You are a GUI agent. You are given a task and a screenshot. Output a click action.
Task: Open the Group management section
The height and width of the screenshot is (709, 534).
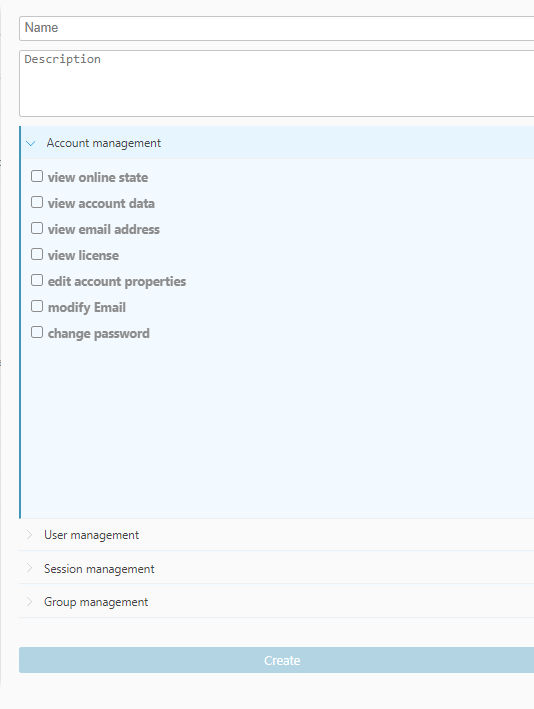click(x=277, y=601)
